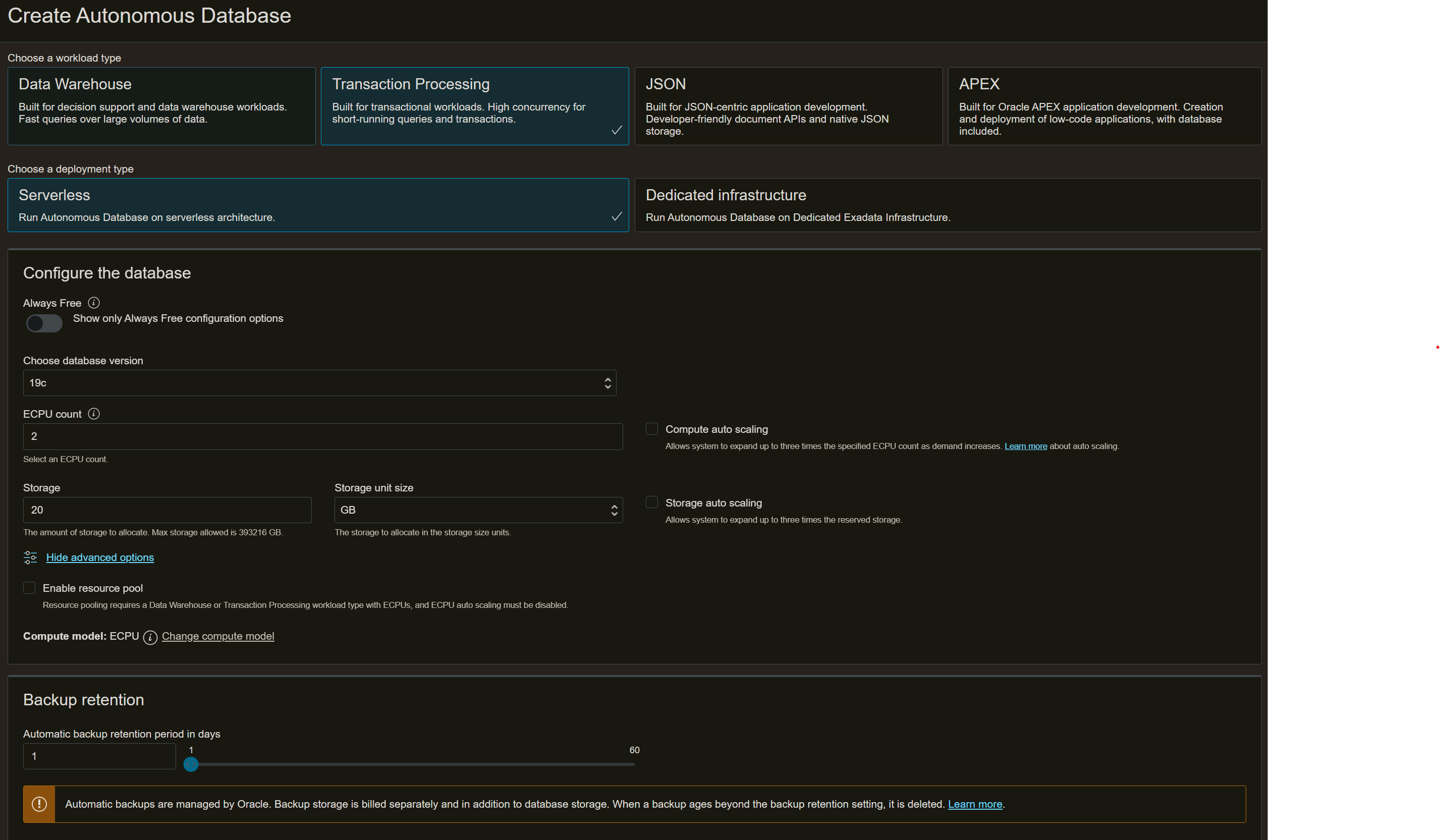Select the APEX workload card
The height and width of the screenshot is (840, 1440).
coord(1104,106)
